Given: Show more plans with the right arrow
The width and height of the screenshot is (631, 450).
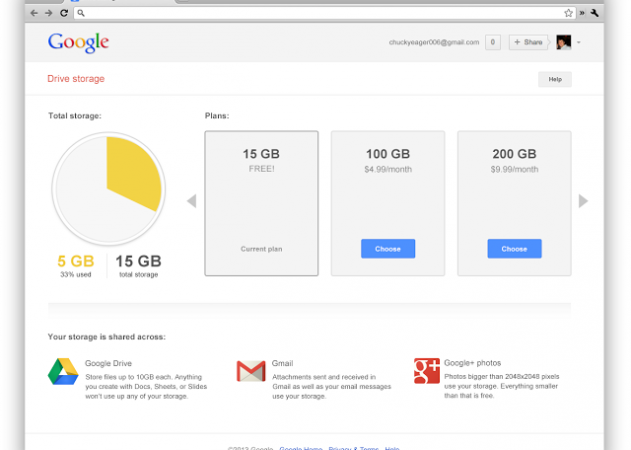Looking at the screenshot, I should pos(584,201).
